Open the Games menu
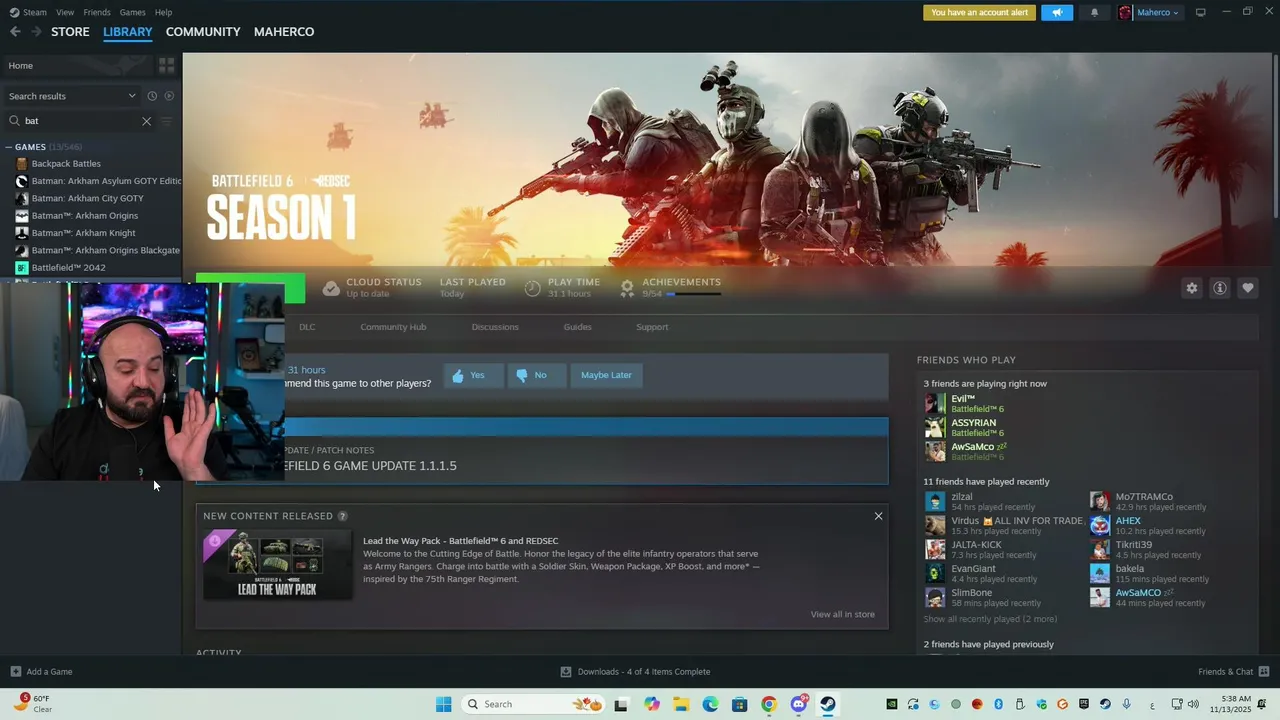Image resolution: width=1280 pixels, height=720 pixels. click(132, 12)
